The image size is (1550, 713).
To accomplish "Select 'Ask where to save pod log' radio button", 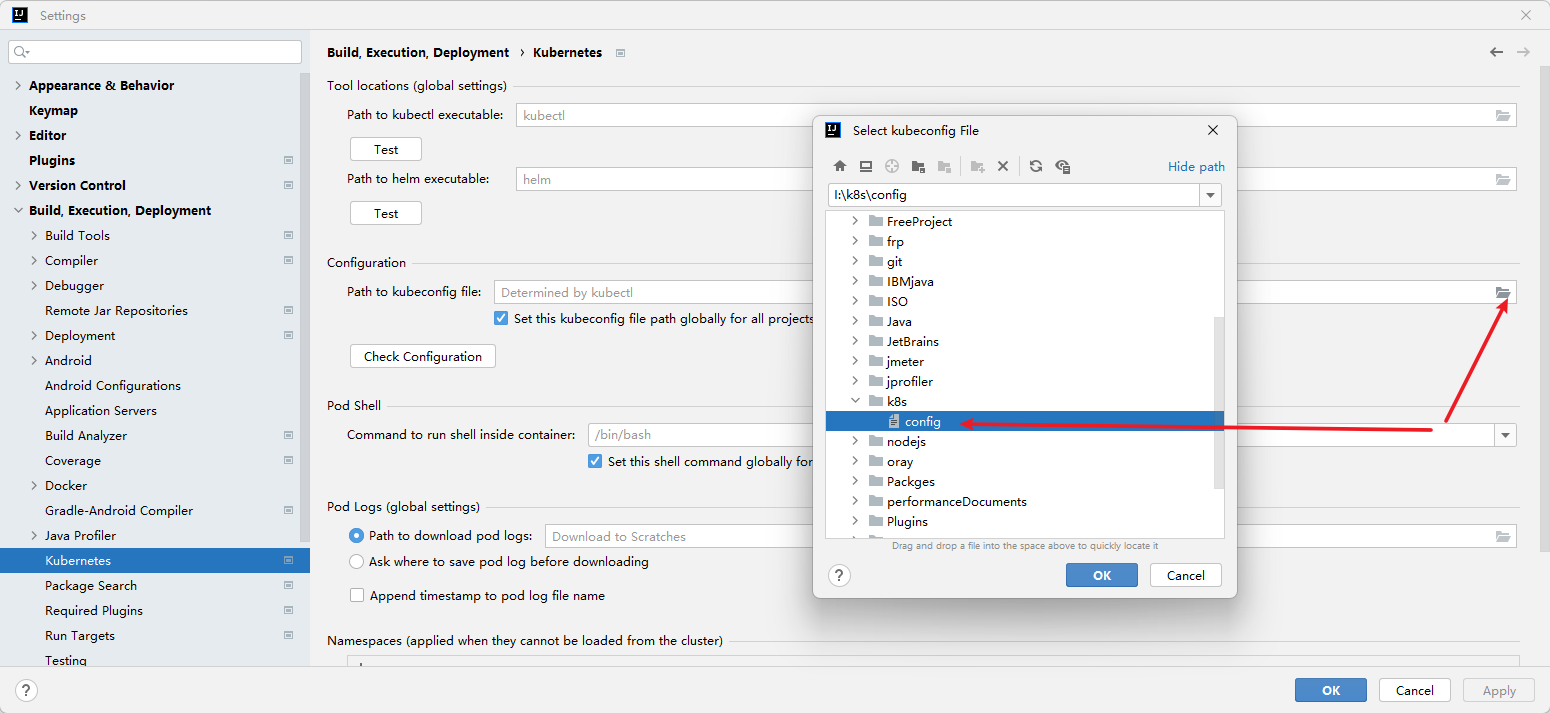I will tap(357, 562).
